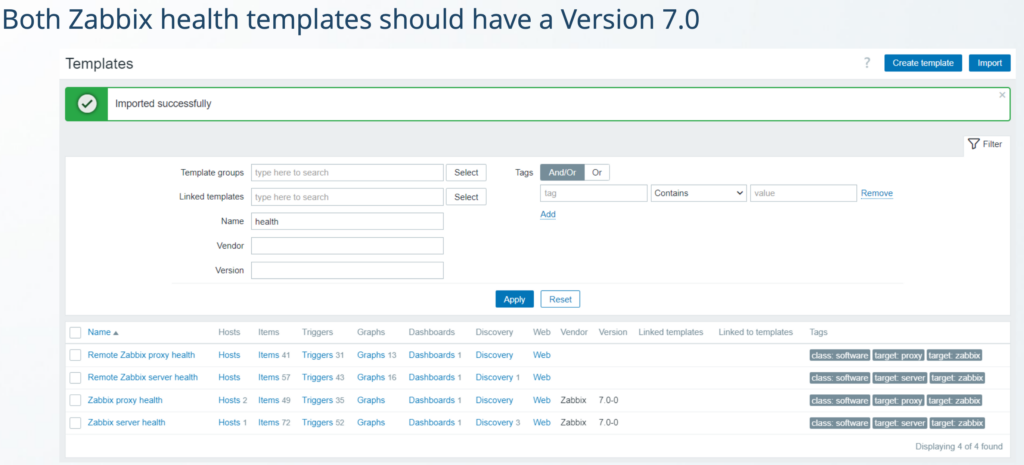The height and width of the screenshot is (465, 1024).
Task: Click Select next to Template groups
Action: pyautogui.click(x=466, y=172)
